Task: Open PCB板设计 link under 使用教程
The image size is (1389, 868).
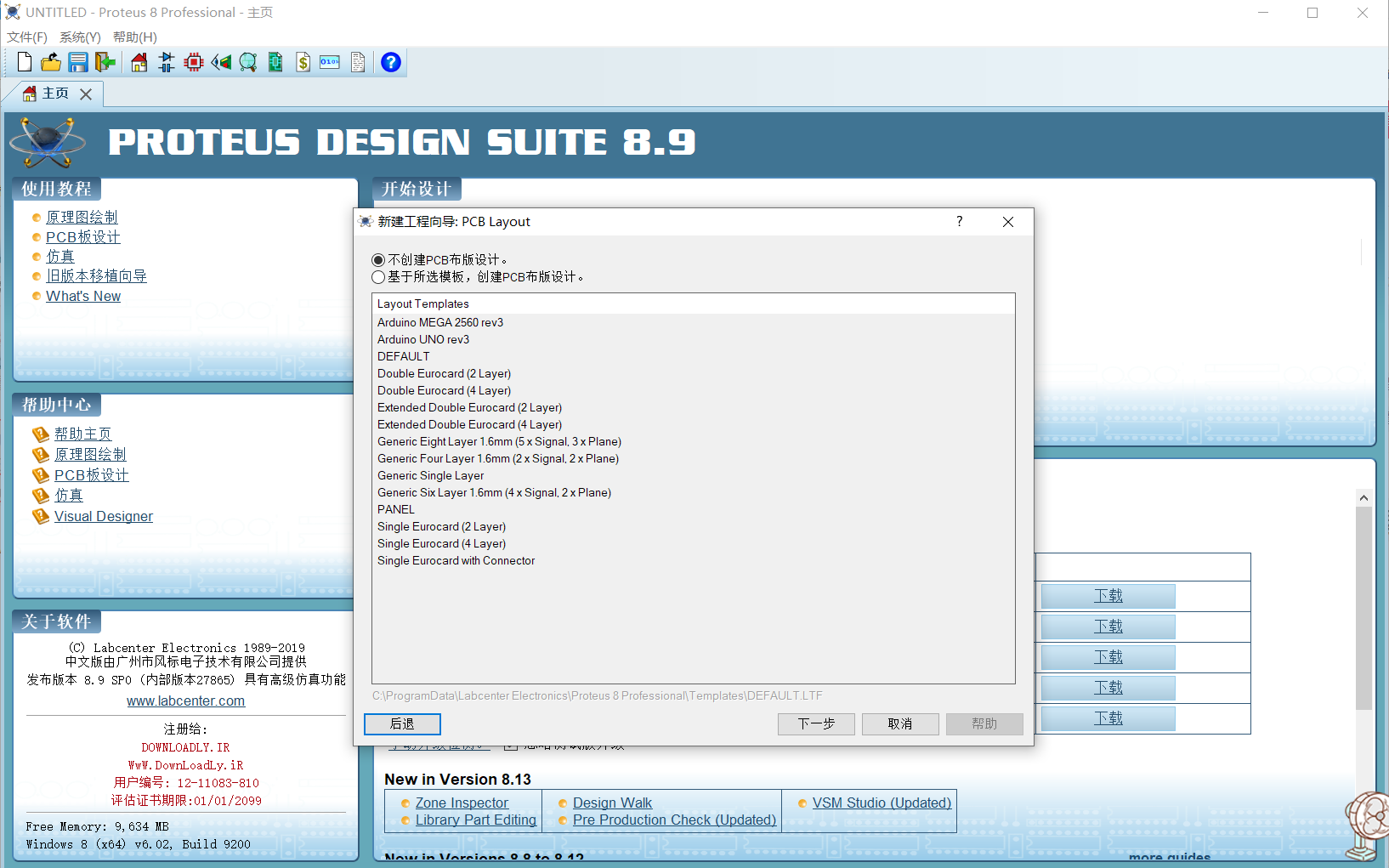Action: point(83,237)
